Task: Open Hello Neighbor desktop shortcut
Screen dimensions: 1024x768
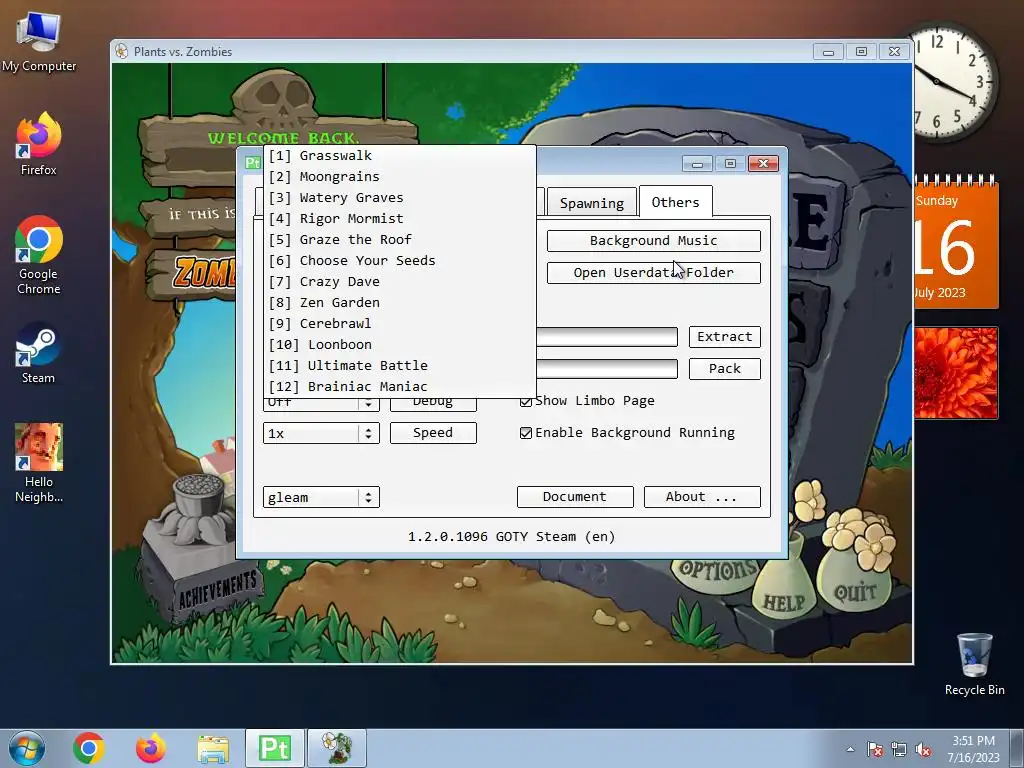Action: pos(39,462)
